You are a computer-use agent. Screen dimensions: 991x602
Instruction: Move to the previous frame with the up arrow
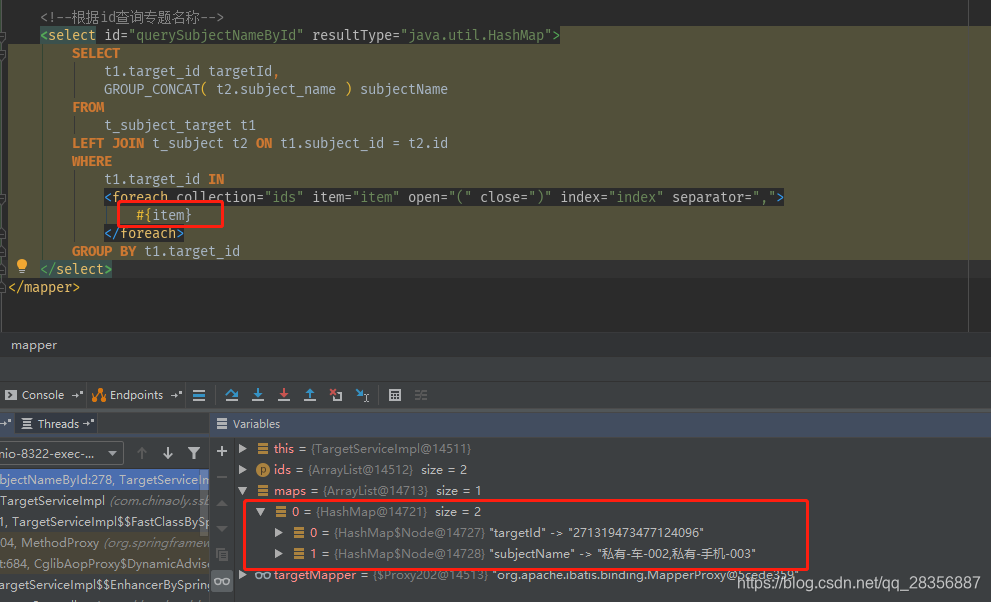pos(142,453)
